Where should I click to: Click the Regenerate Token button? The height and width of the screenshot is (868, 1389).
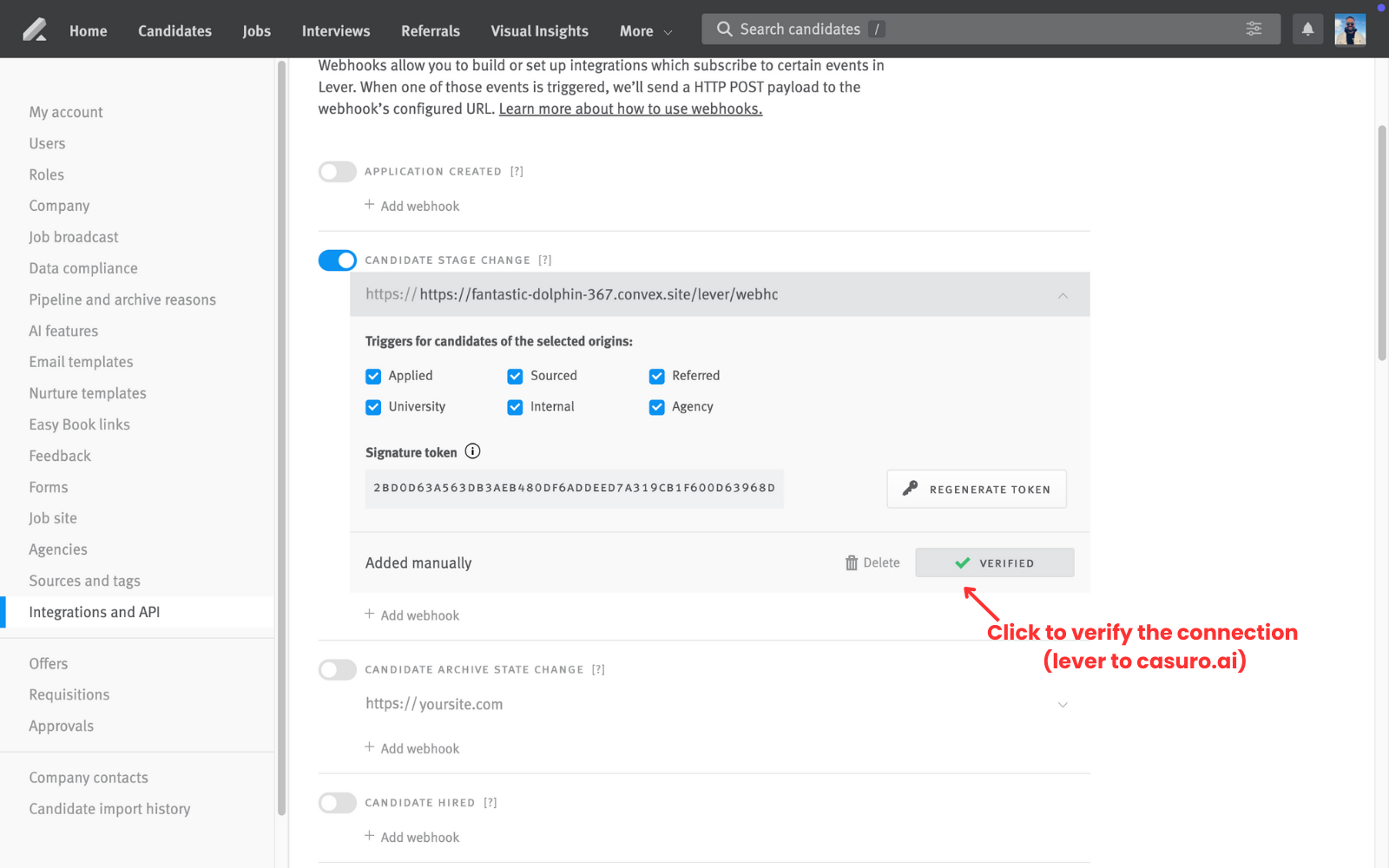click(x=977, y=489)
